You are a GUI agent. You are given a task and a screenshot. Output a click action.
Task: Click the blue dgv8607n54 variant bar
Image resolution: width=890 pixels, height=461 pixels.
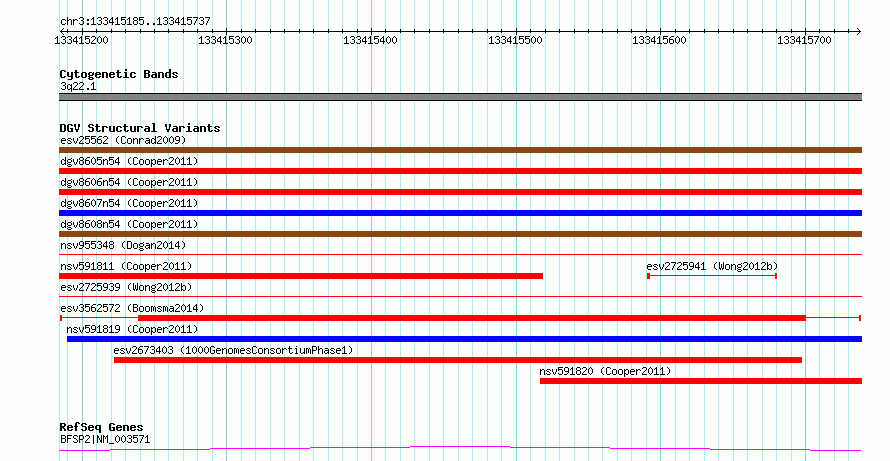pos(460,213)
